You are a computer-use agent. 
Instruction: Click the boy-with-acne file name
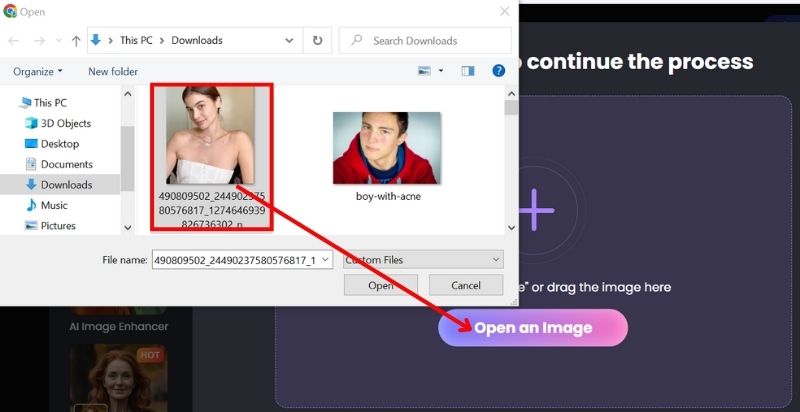pyautogui.click(x=388, y=196)
